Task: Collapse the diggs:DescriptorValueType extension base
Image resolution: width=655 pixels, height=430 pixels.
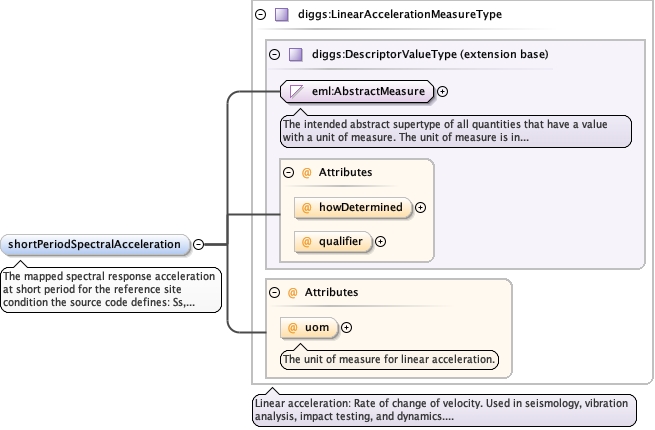Action: pos(274,54)
